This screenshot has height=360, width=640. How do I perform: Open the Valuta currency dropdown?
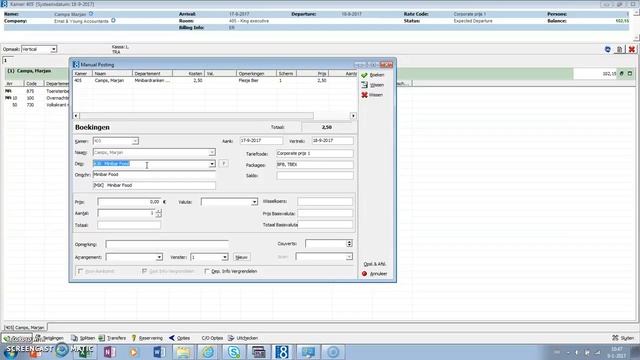point(254,202)
